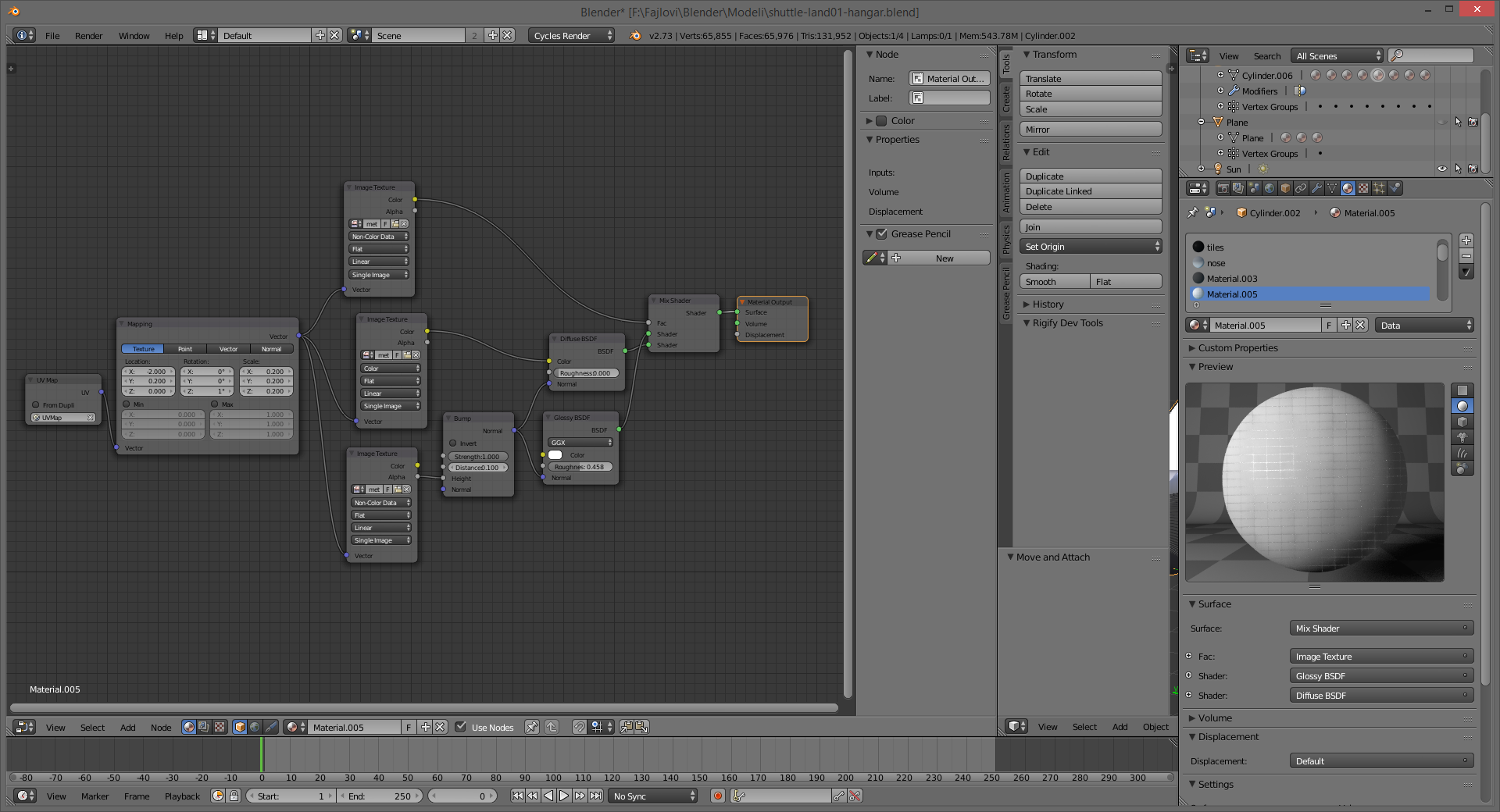The height and width of the screenshot is (812, 1500).
Task: Enable Max clipping on Mapping node
Action: pyautogui.click(x=215, y=404)
